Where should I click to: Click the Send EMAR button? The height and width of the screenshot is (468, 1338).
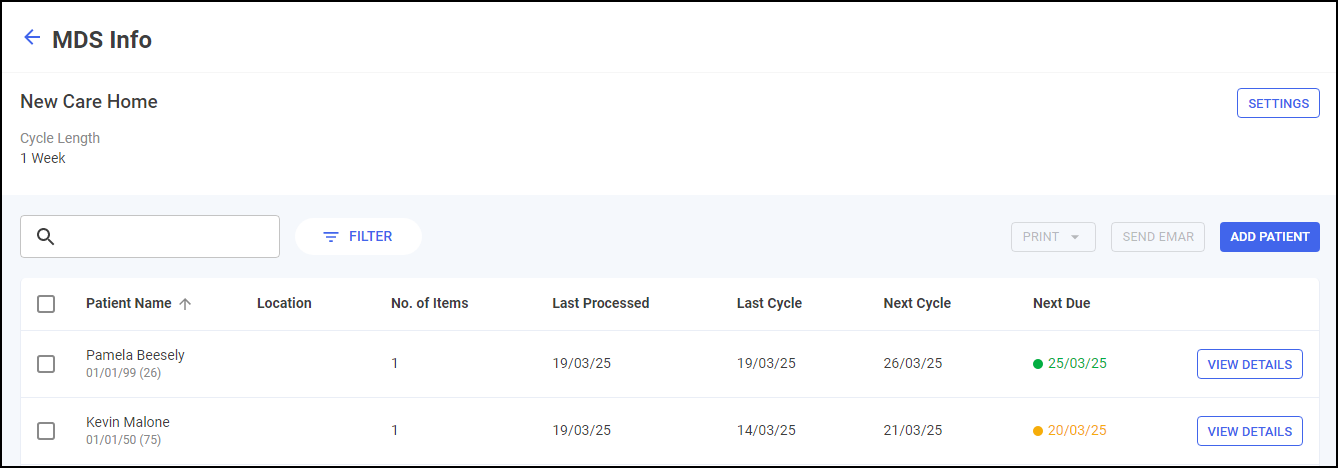1158,237
